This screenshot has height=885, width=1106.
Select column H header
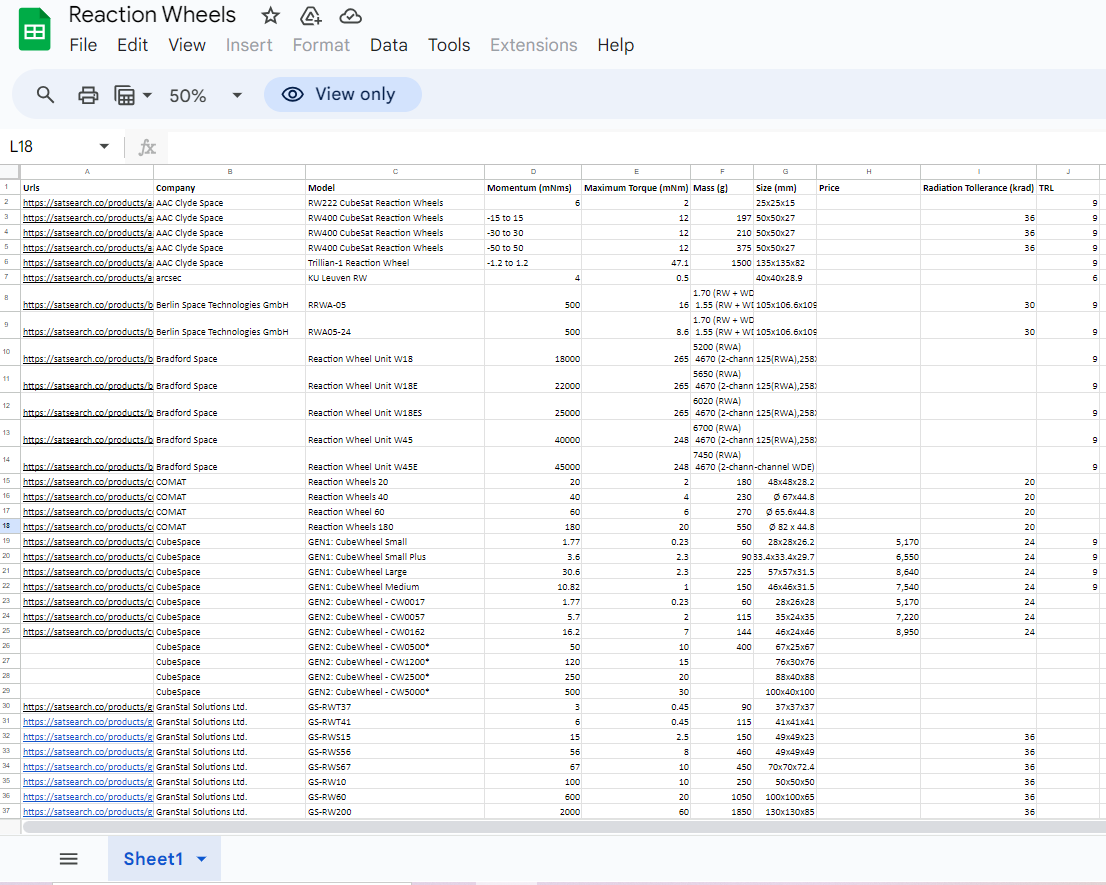(868, 172)
